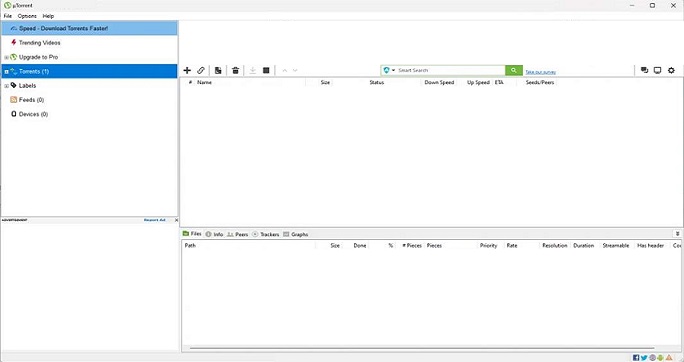The height and width of the screenshot is (362, 684).
Task: Click the green search magnifier button
Action: [514, 70]
